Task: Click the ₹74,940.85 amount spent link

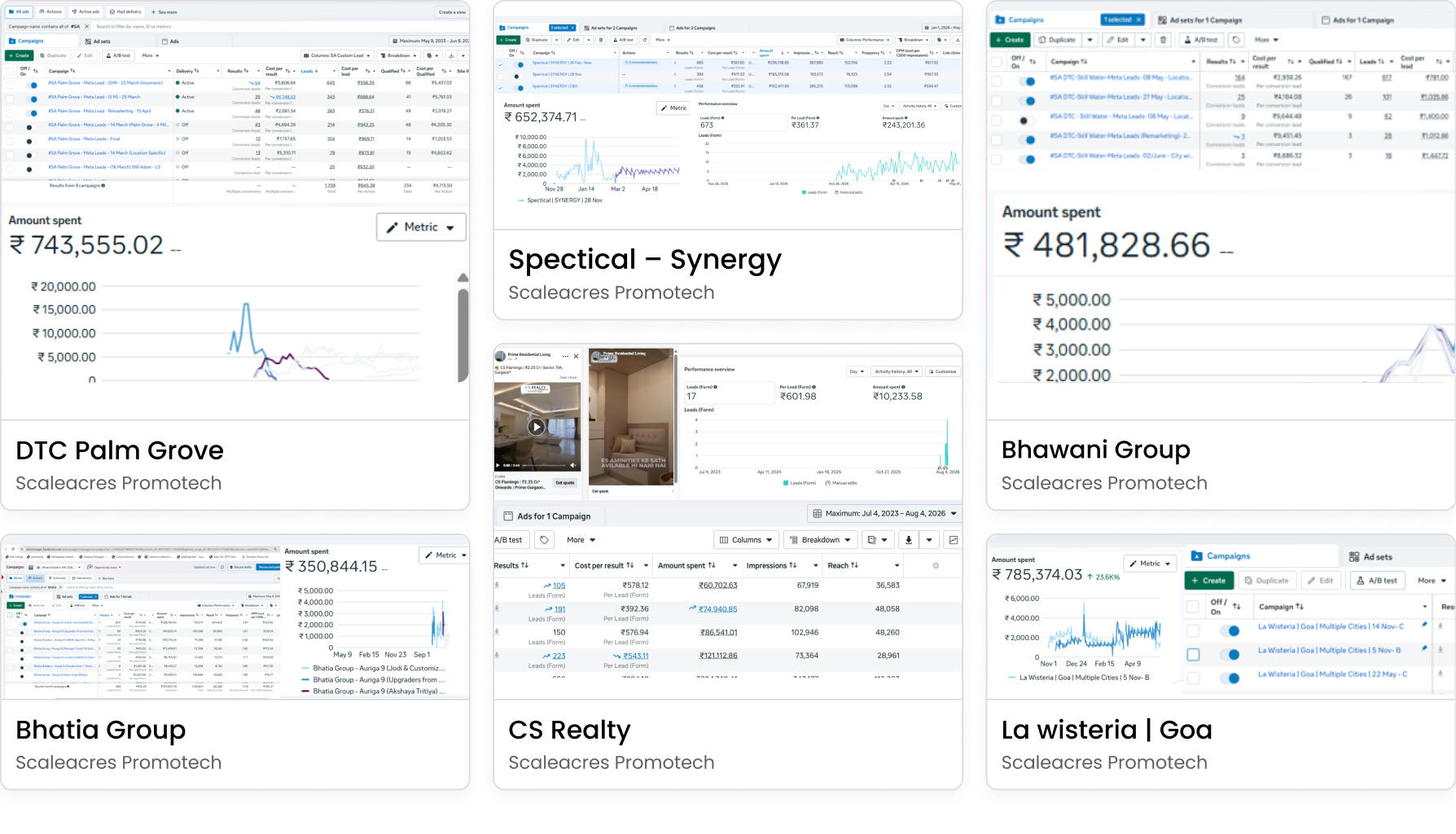Action: [717, 609]
